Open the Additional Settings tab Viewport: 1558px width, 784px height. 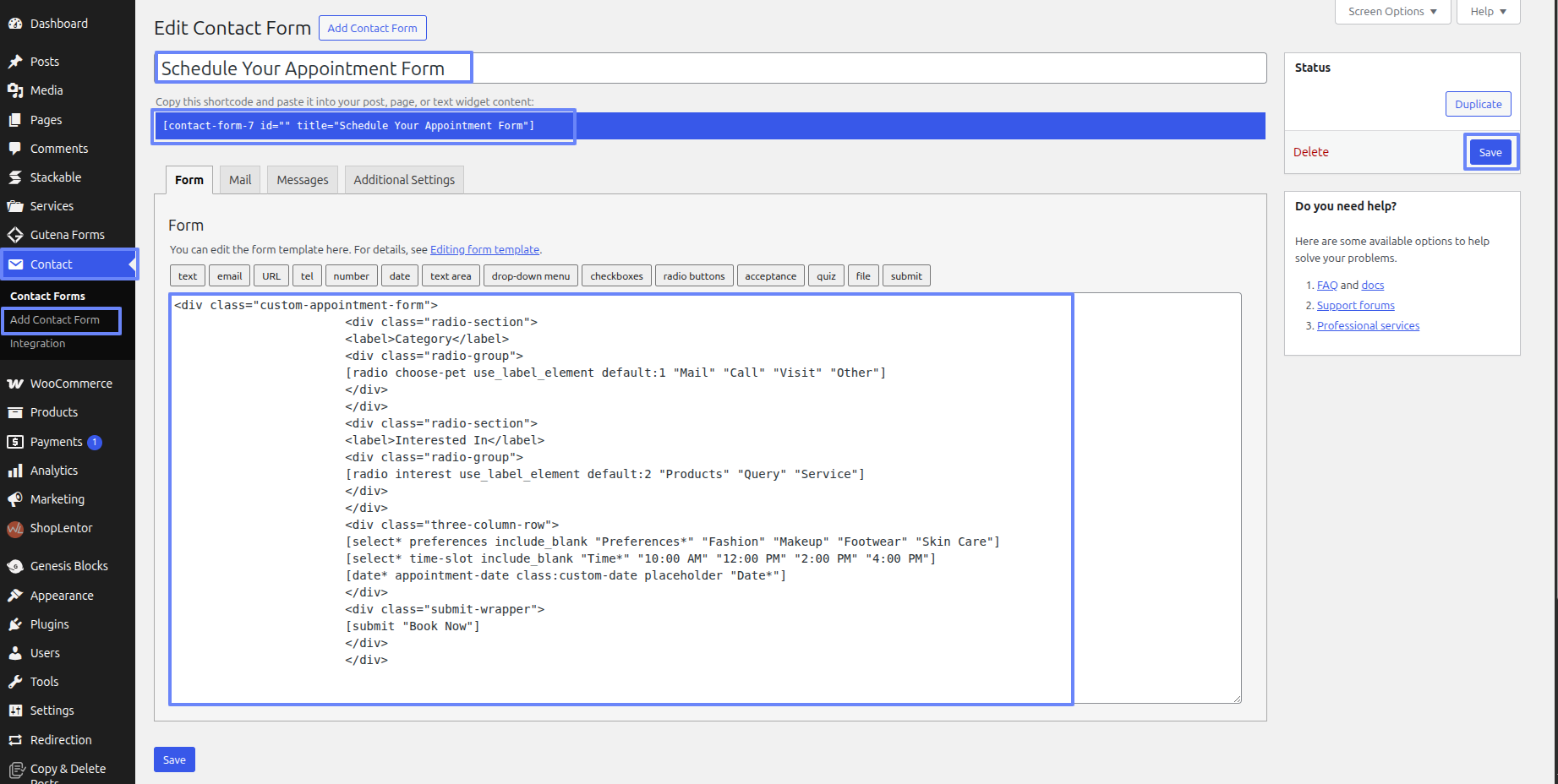404,180
